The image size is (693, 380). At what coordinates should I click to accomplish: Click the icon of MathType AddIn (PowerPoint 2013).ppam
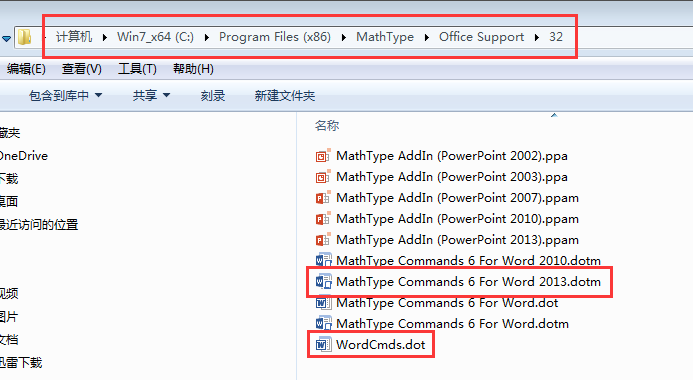(323, 240)
